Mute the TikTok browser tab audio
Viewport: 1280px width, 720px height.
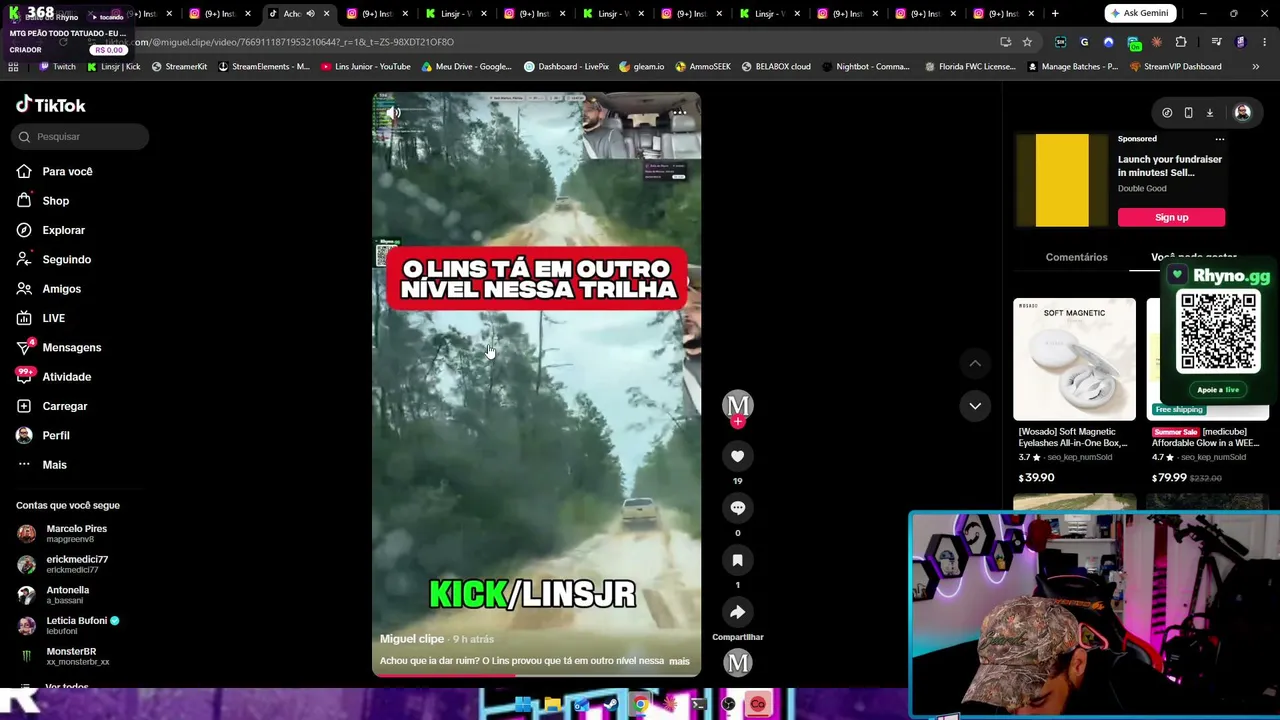(310, 14)
